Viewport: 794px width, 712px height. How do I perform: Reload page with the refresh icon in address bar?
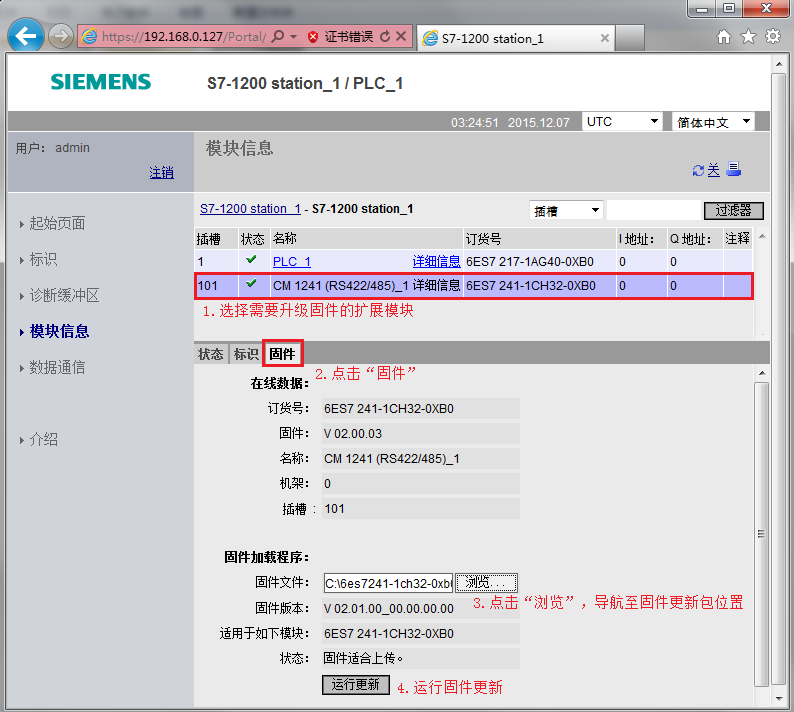385,36
